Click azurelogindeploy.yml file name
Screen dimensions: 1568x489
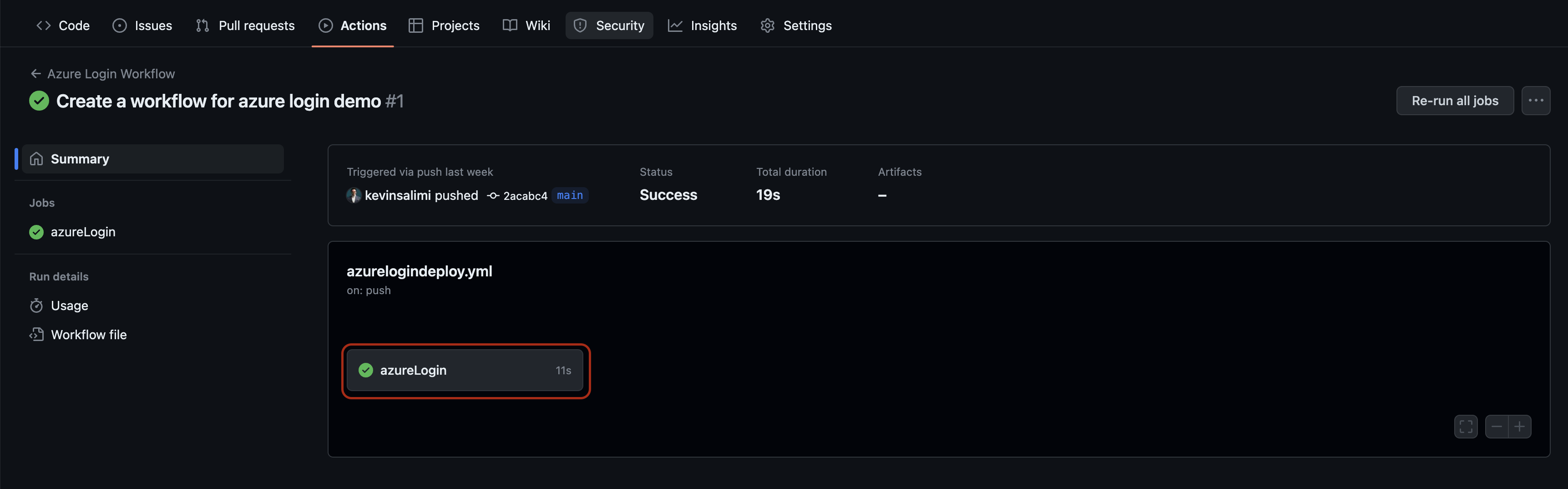[x=420, y=272]
